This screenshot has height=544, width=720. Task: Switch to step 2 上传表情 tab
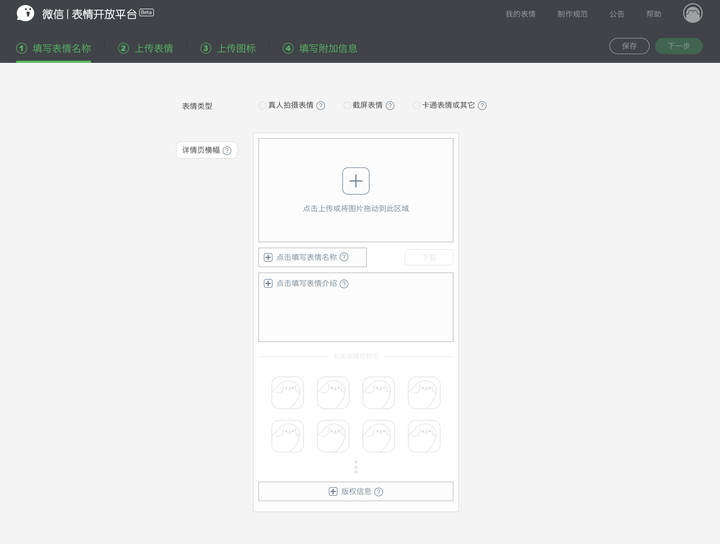click(146, 48)
